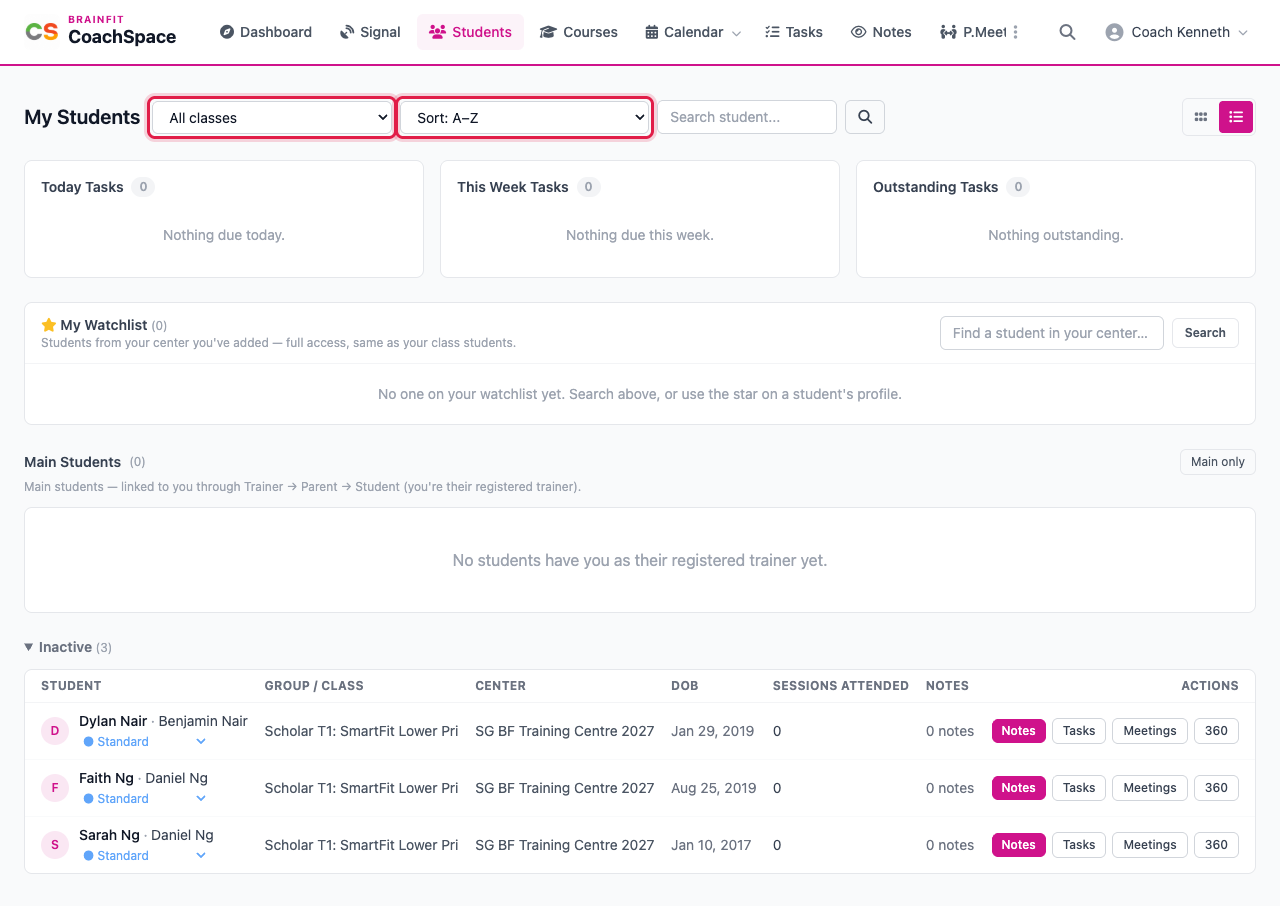Open Meetings for Sarah Ng
Image resolution: width=1280 pixels, height=906 pixels.
[x=1150, y=845]
